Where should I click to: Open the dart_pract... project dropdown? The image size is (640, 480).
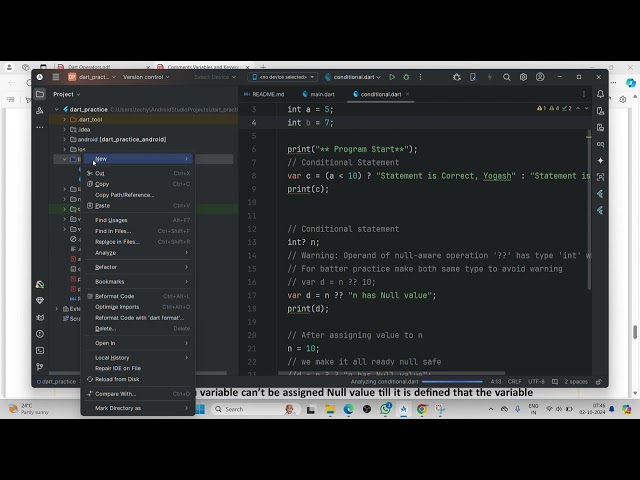[x=92, y=77]
